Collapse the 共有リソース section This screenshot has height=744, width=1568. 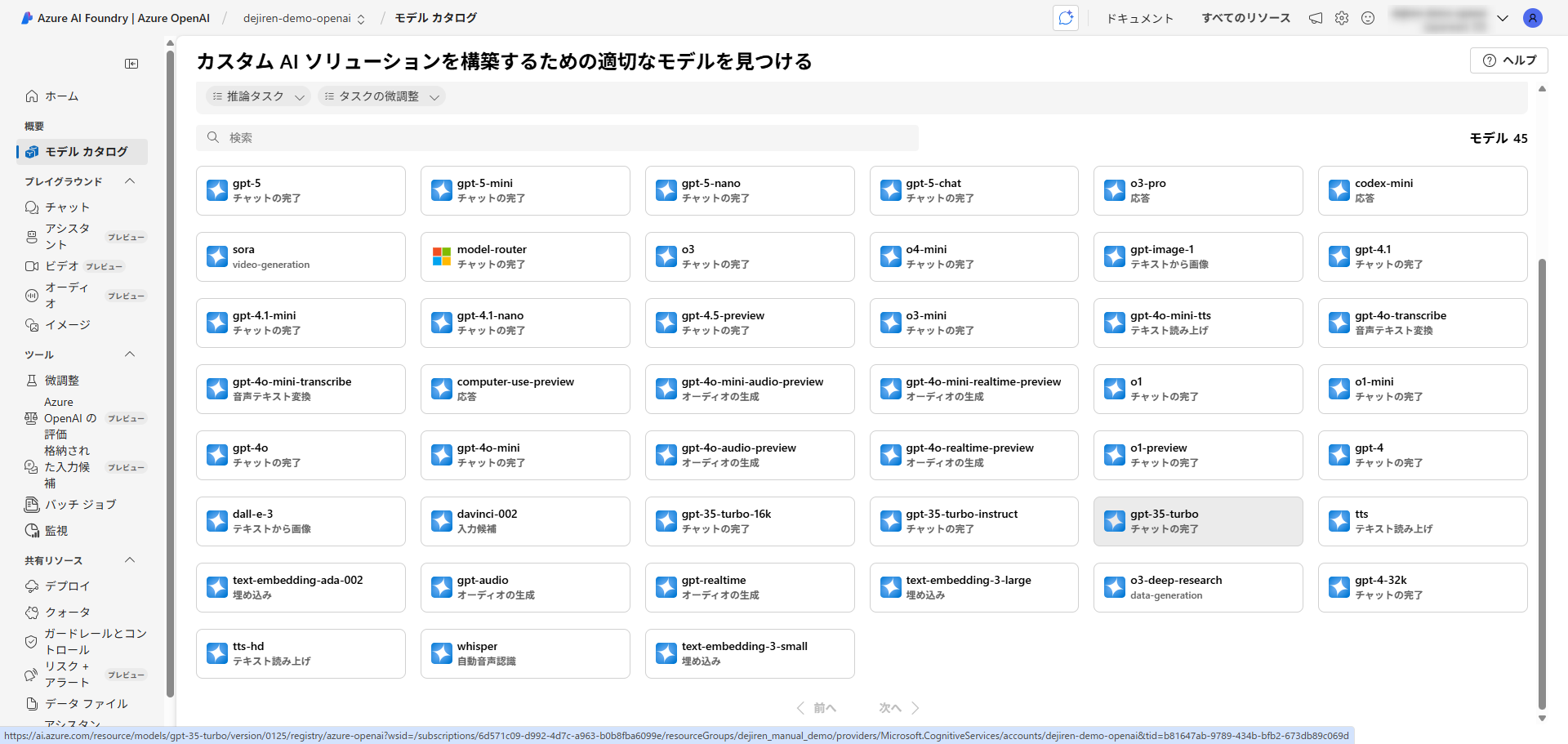click(x=130, y=560)
